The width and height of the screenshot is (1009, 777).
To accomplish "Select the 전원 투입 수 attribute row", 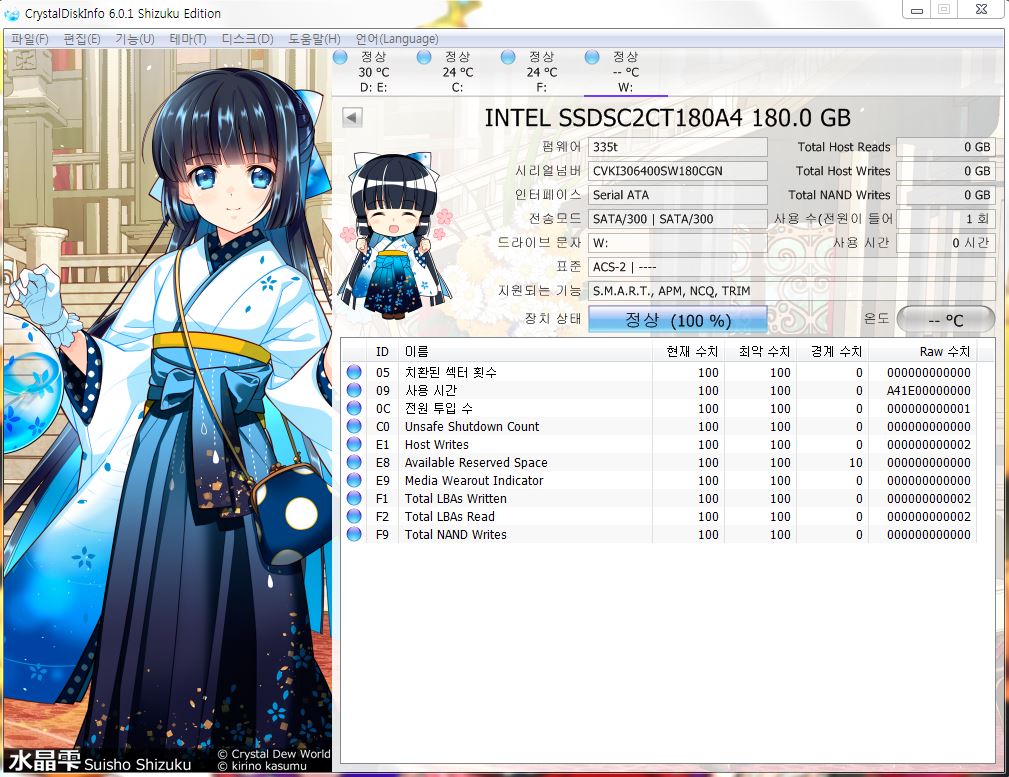I will coord(659,408).
